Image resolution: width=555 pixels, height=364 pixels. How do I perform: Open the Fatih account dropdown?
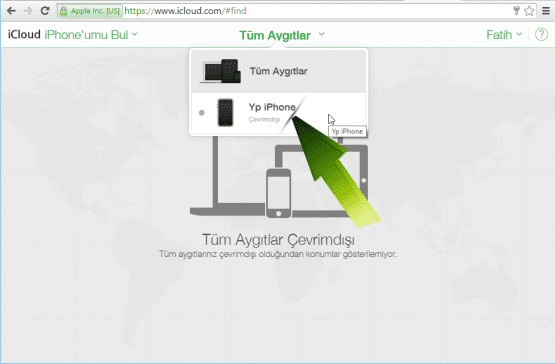(x=504, y=35)
